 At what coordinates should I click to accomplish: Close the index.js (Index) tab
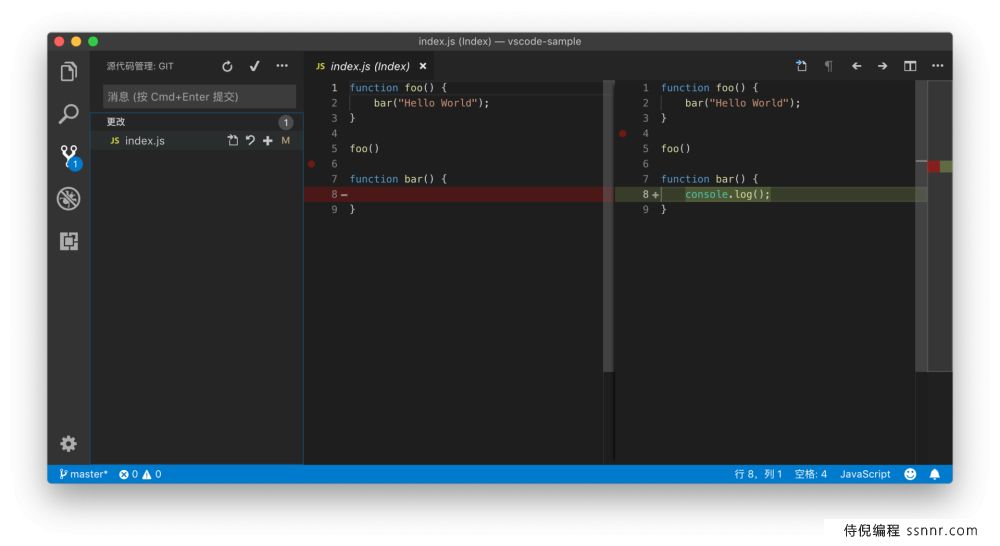click(423, 66)
